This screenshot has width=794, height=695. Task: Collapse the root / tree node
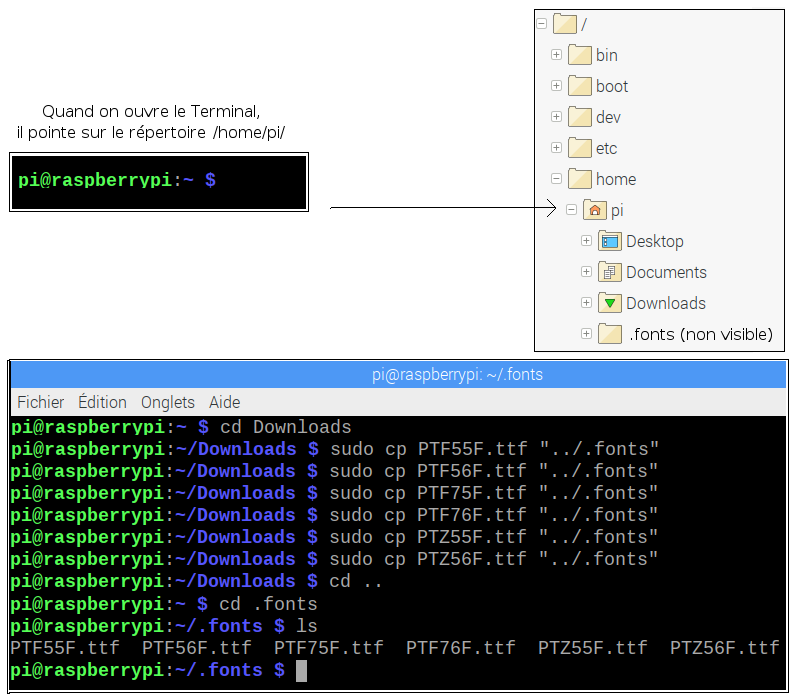541,24
